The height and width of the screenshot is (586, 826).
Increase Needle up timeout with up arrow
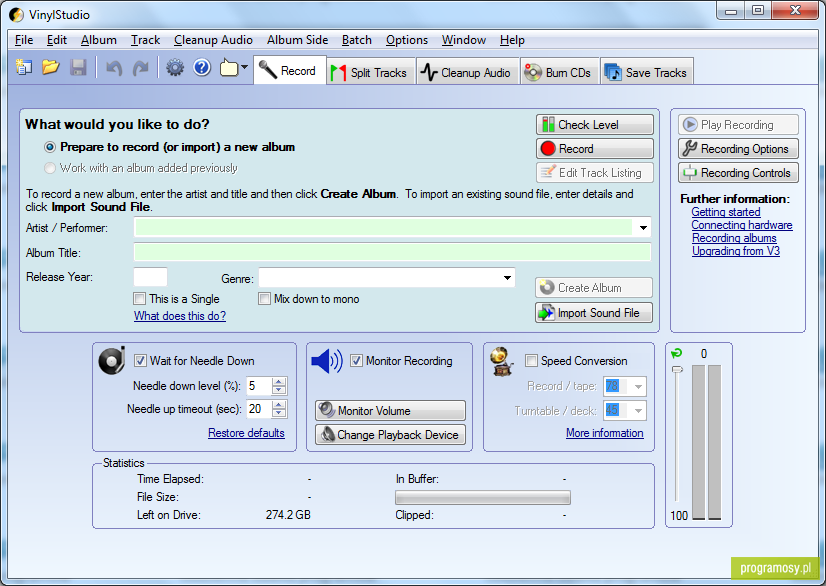pyautogui.click(x=279, y=405)
